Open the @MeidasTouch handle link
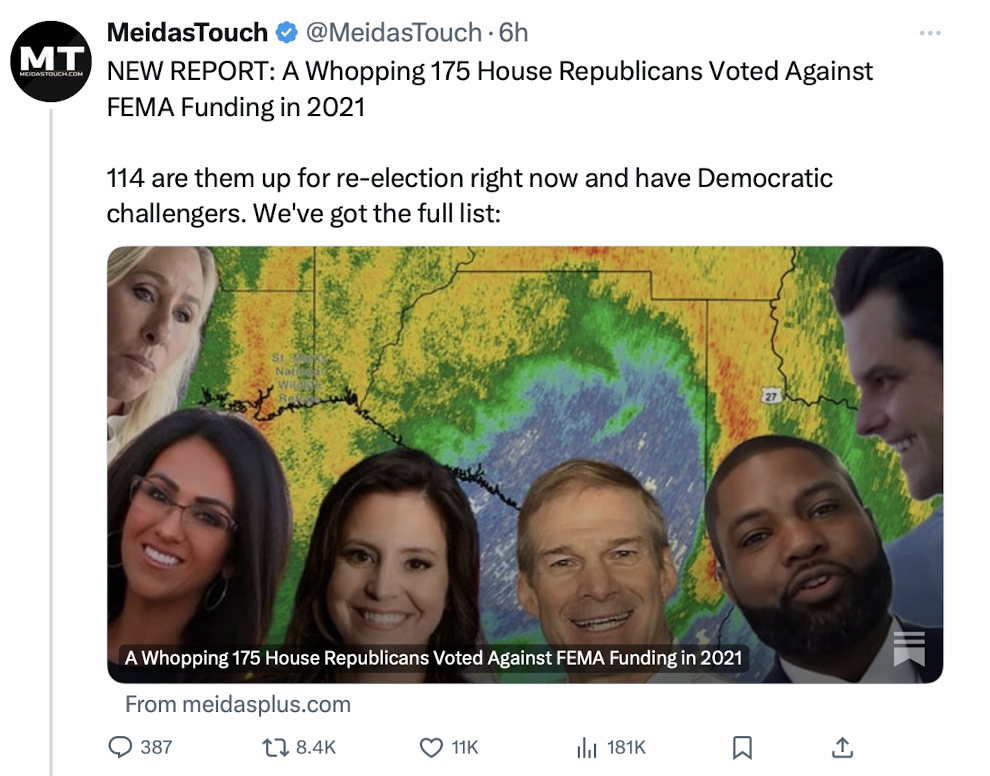Viewport: 990px width, 776px height. click(393, 33)
